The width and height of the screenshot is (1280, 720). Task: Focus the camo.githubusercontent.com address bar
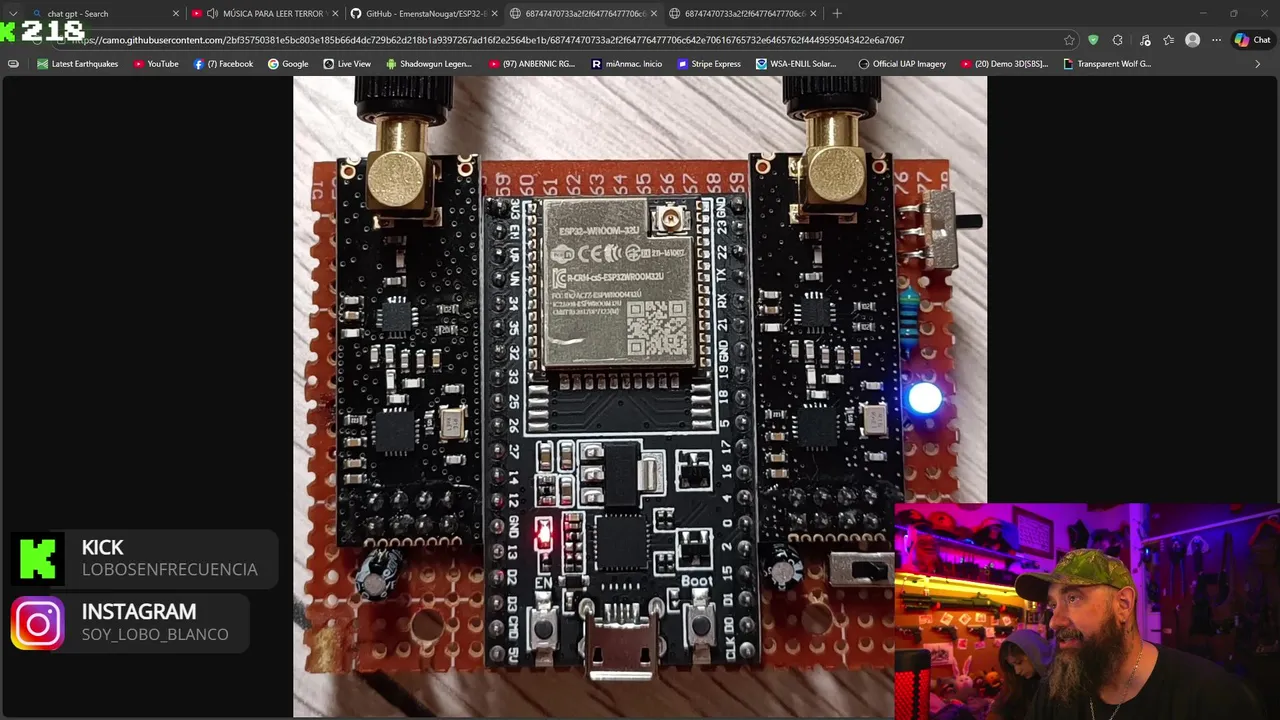(560, 40)
